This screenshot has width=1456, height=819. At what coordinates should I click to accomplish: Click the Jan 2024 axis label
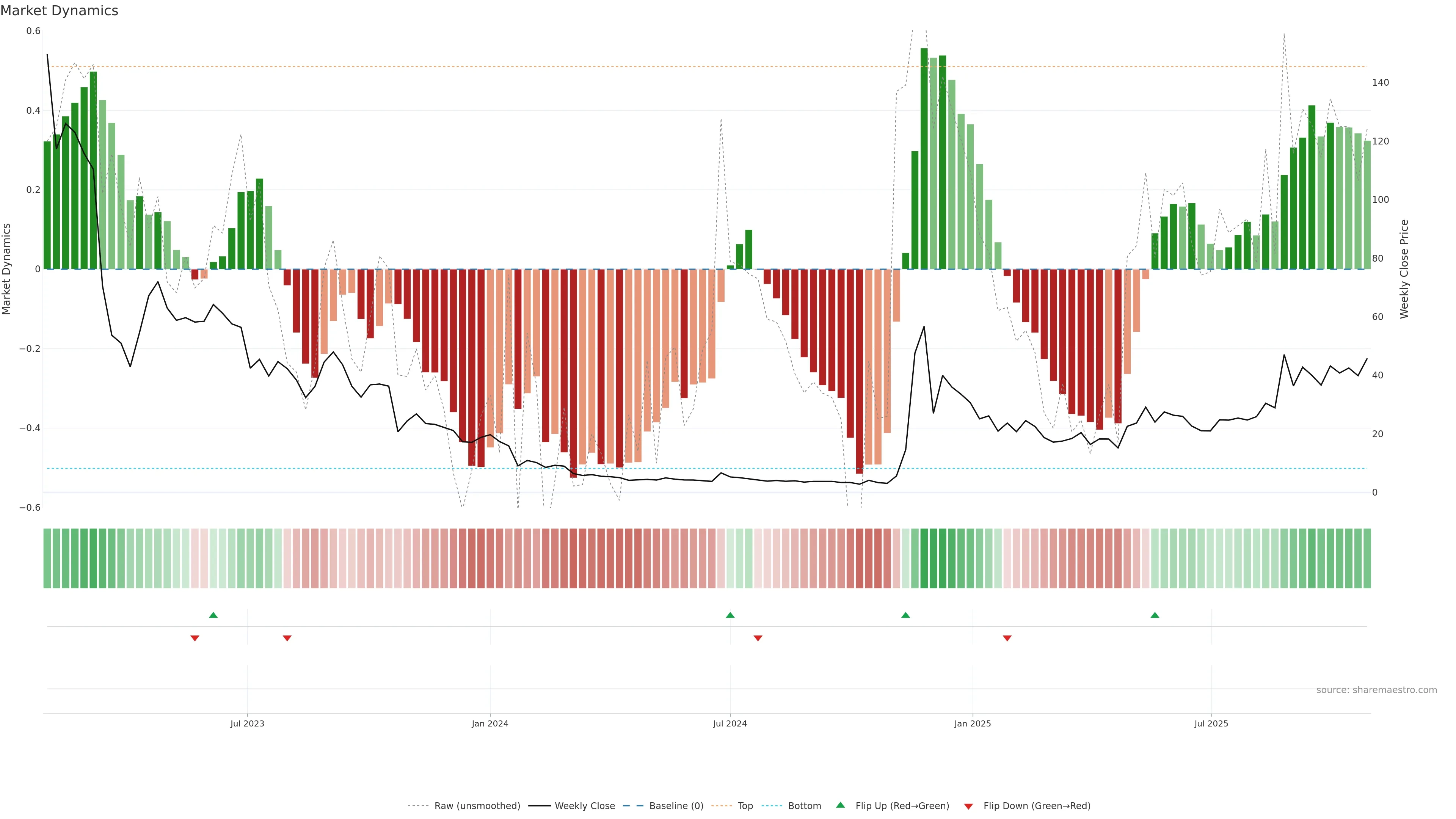(490, 723)
